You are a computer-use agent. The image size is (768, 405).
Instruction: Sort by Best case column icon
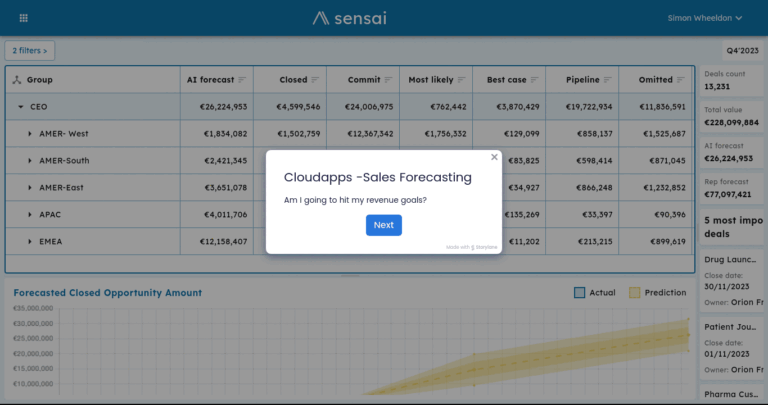(x=534, y=80)
